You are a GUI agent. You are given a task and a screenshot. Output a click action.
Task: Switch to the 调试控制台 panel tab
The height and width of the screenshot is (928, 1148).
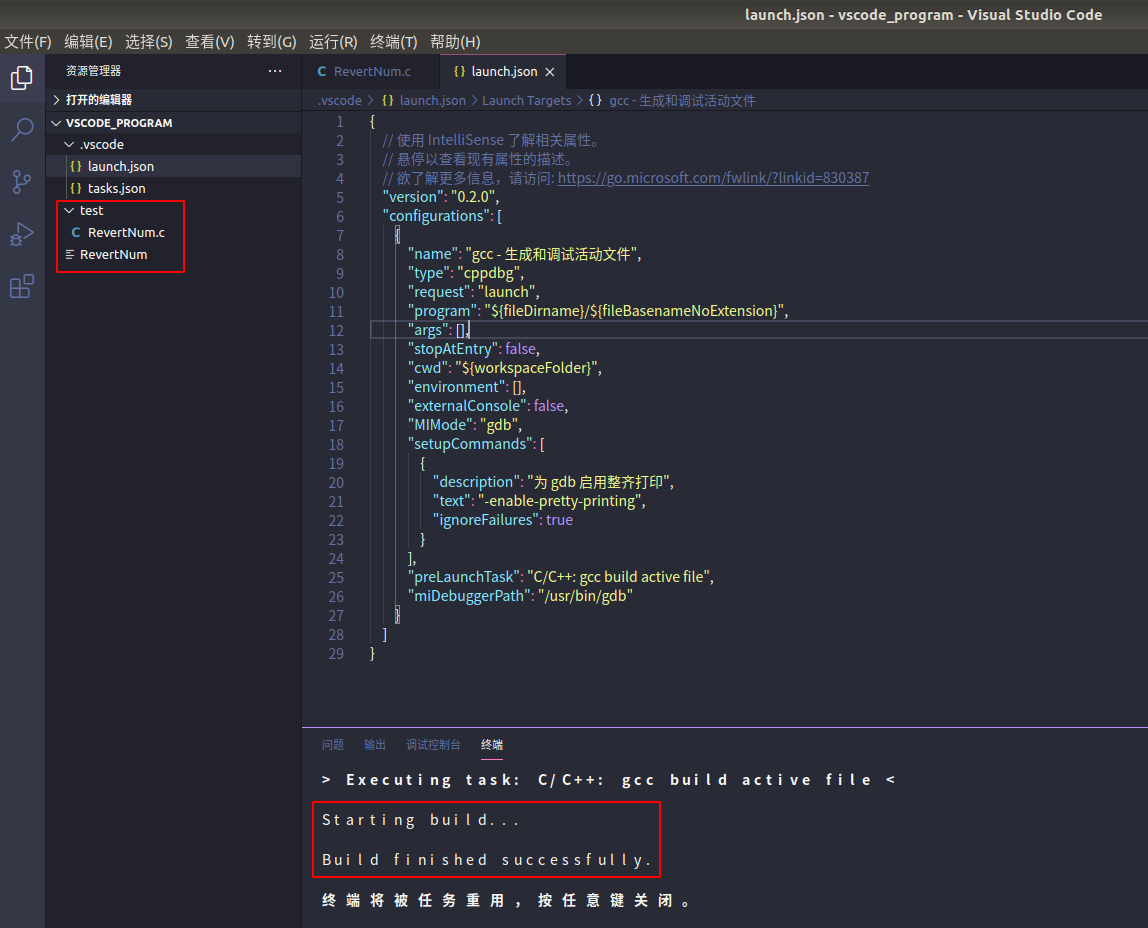click(433, 744)
